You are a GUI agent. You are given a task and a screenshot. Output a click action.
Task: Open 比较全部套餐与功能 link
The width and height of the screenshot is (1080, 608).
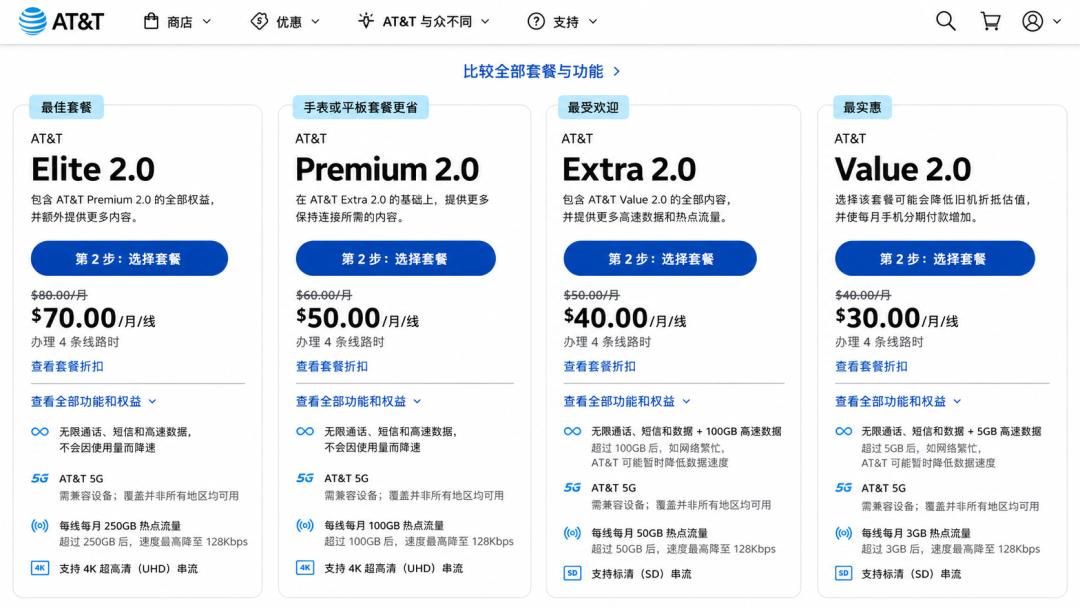pos(541,72)
